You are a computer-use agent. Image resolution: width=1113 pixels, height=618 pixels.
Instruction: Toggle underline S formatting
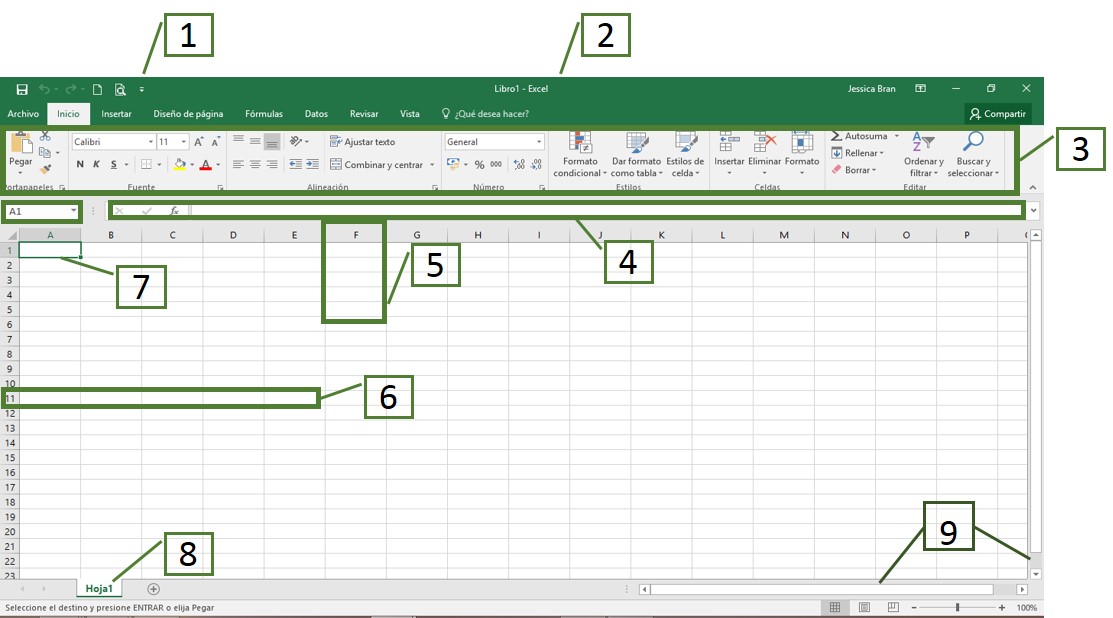(114, 165)
